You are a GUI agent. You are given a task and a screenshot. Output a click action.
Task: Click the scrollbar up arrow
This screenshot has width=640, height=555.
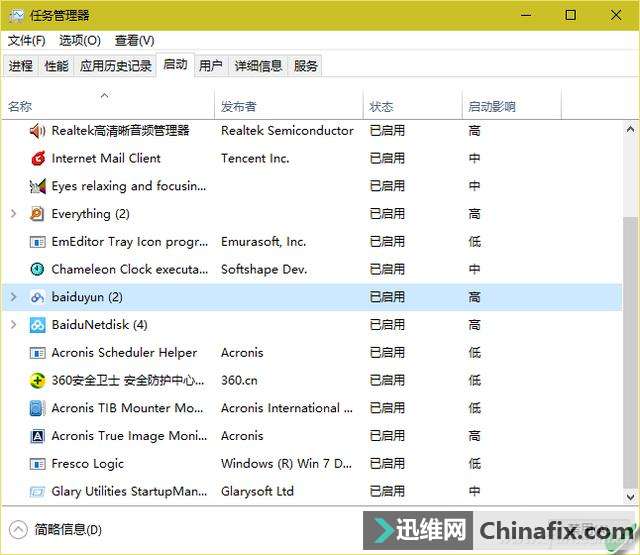(630, 129)
